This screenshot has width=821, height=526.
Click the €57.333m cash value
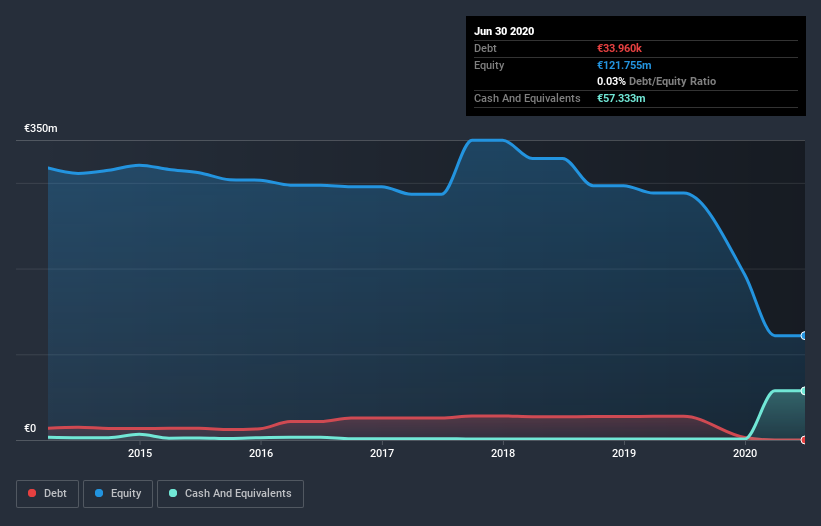tap(621, 98)
